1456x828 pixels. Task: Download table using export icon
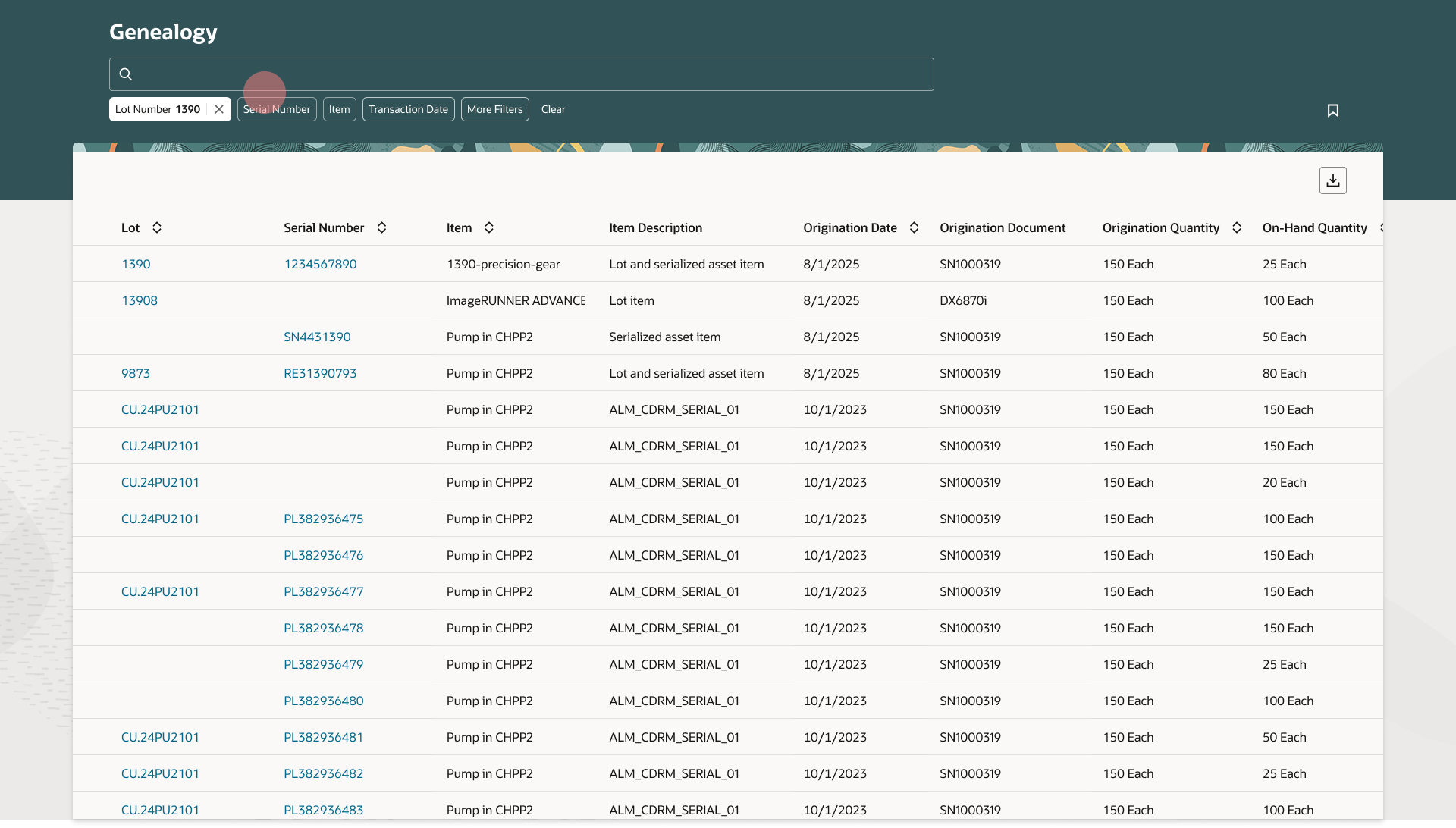1332,180
